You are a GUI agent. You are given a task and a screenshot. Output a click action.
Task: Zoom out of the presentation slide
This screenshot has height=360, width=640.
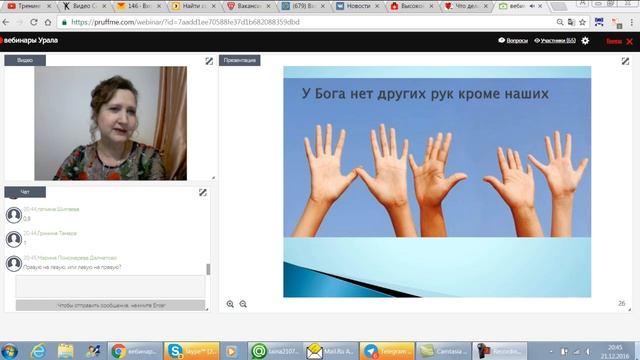click(243, 304)
